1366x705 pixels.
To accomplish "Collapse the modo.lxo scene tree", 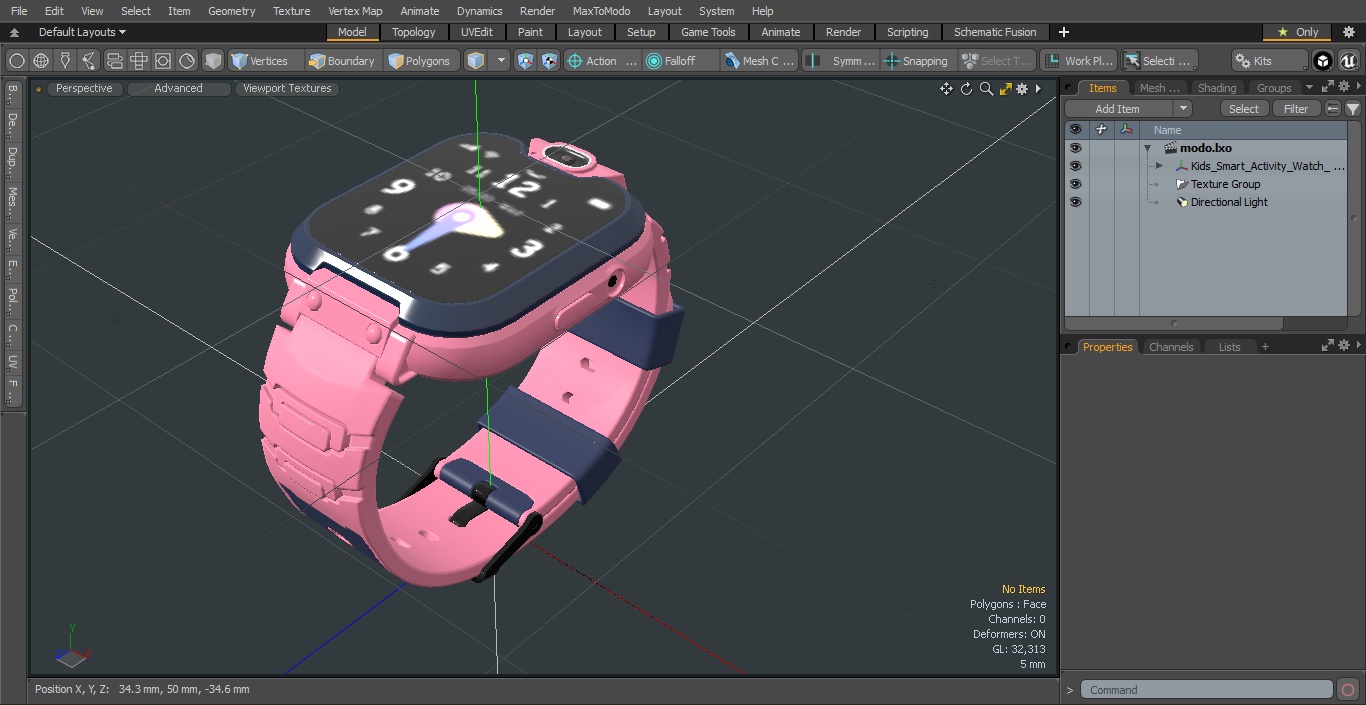I will [x=1148, y=148].
